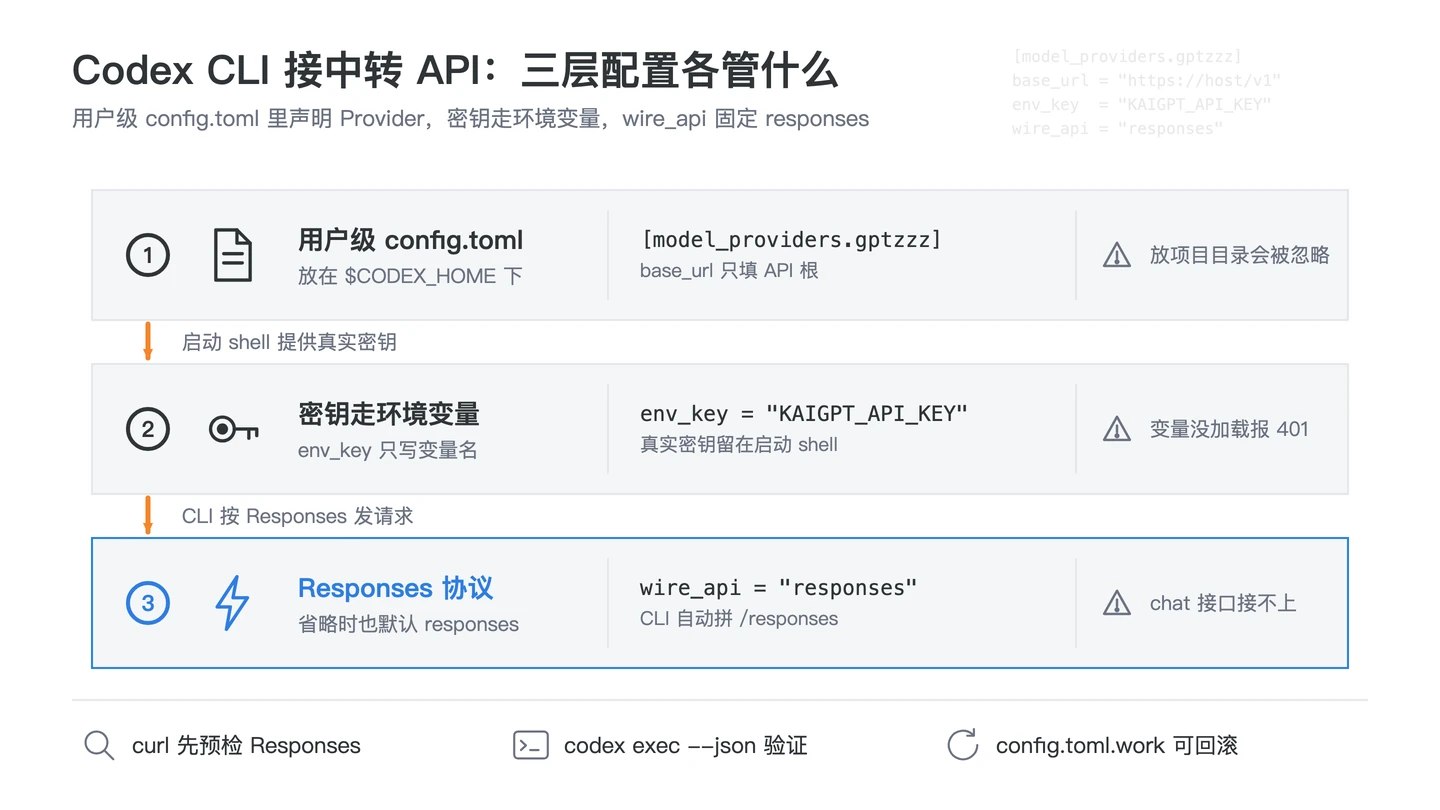Select the footer text "curl 先预检 Responses"
Image resolution: width=1440 pixels, height=810 pixels.
[x=246, y=746]
